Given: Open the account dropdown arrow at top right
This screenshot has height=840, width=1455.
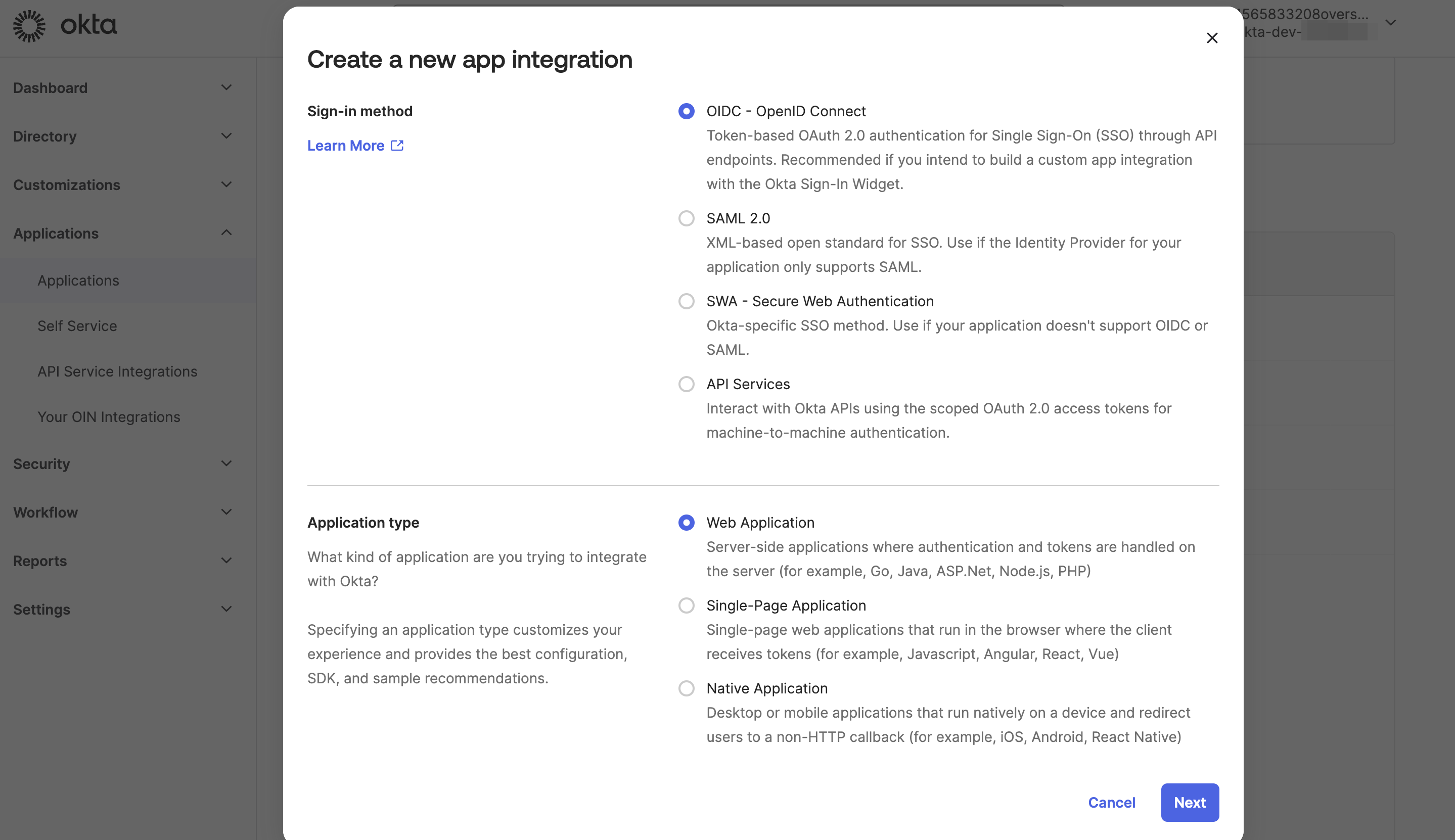Looking at the screenshot, I should click(x=1390, y=23).
